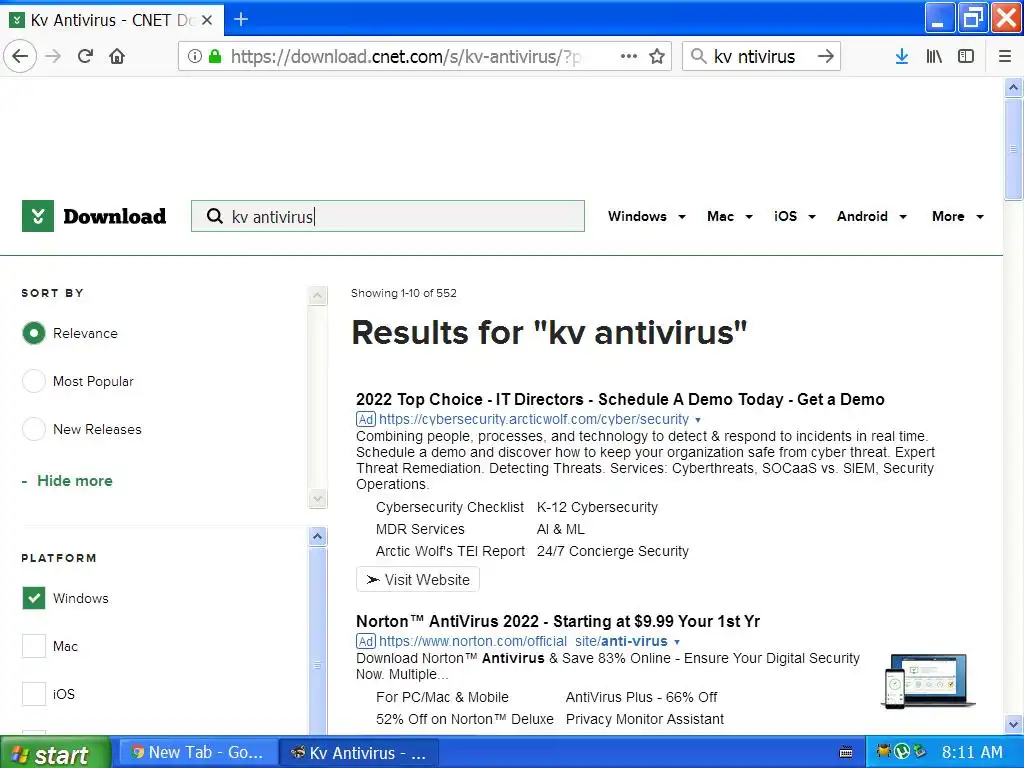Screen dimensions: 1024x768
Task: Click the Norton ad device thumbnail
Action: [927, 681]
